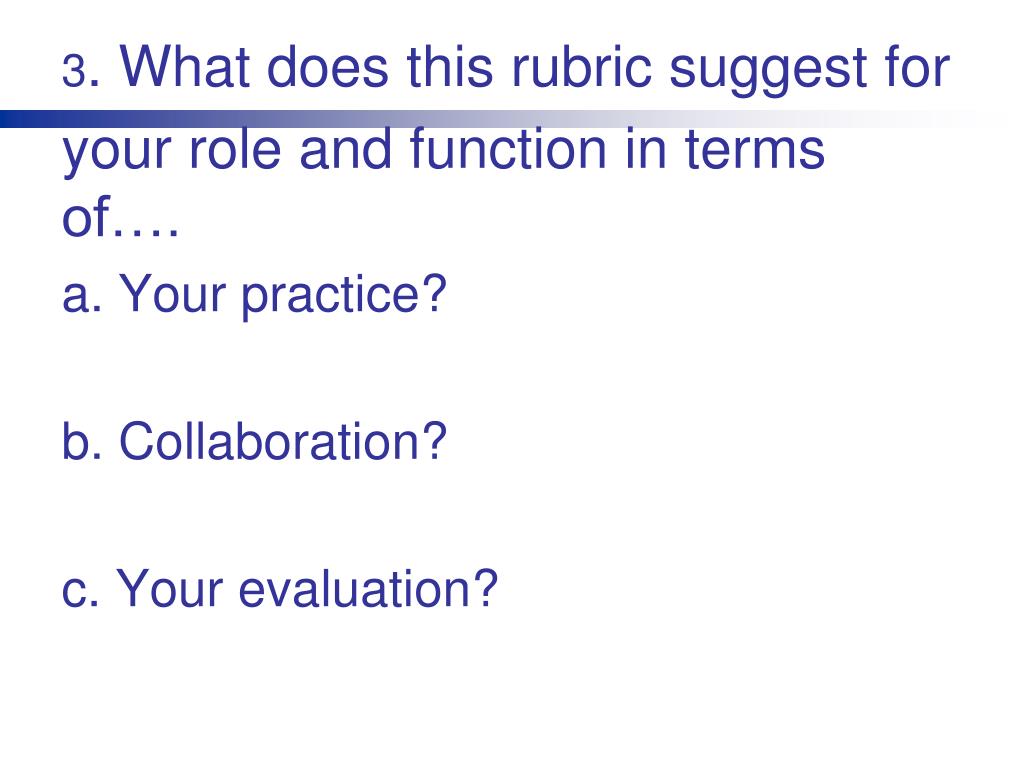Click the word "evaluation?" in item c
This screenshot has height=768, width=1024.
coord(368,588)
